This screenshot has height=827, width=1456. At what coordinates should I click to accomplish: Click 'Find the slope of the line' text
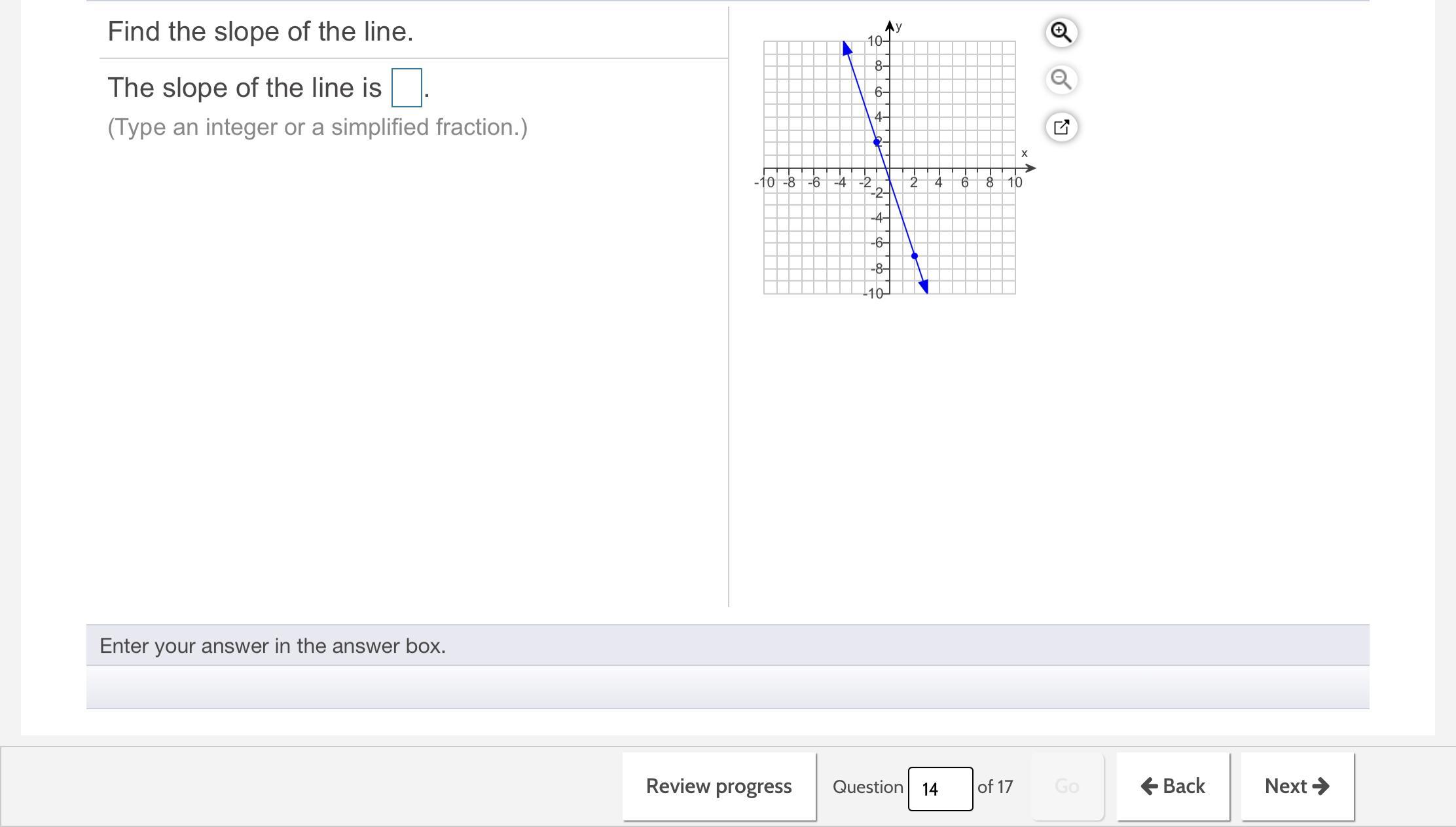click(x=261, y=31)
